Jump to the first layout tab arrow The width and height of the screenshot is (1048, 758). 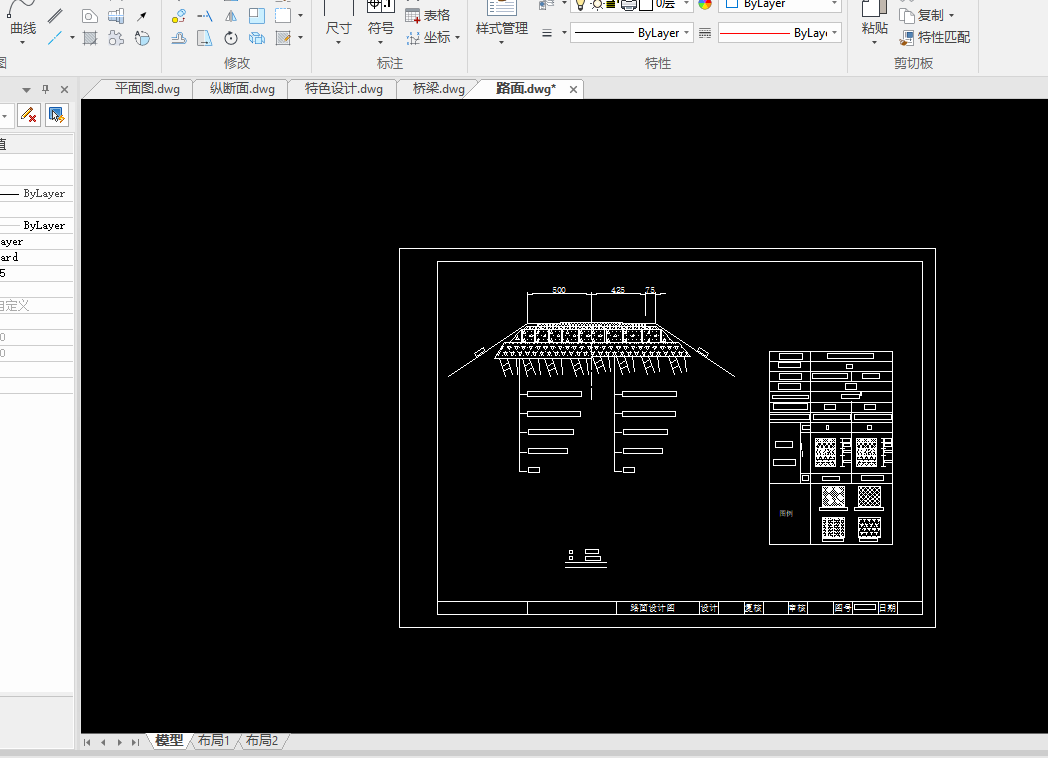(x=87, y=742)
